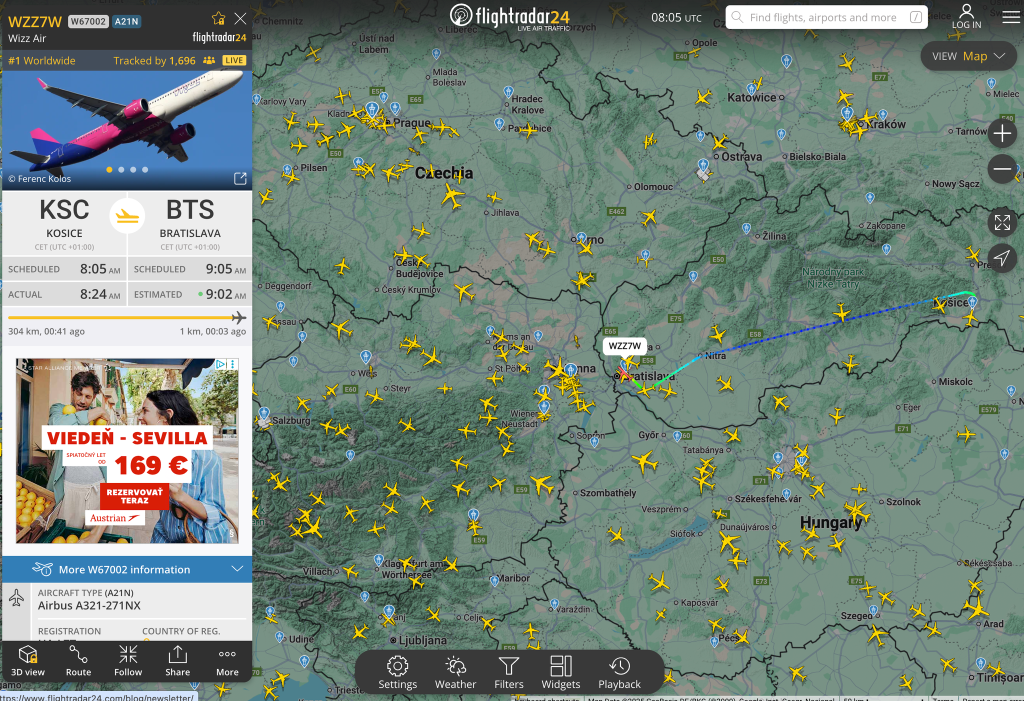Add WZZ7W to favorites with star icon
The width and height of the screenshot is (1024, 701).
pos(218,18)
